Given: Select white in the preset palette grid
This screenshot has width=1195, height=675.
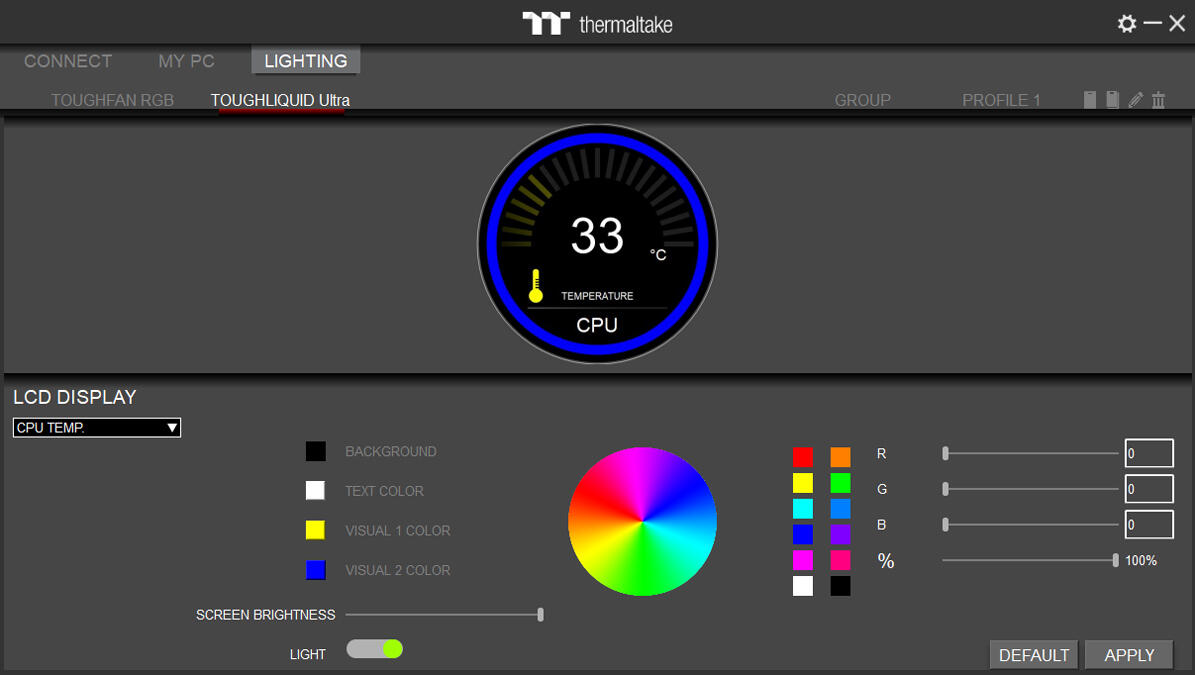Looking at the screenshot, I should tap(803, 586).
